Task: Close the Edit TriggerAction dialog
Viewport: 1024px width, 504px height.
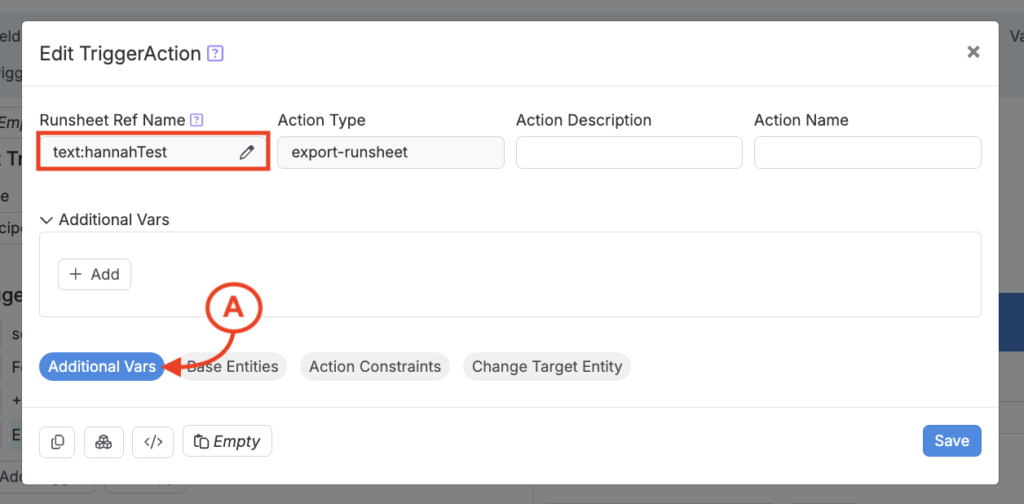Action: coord(973,52)
